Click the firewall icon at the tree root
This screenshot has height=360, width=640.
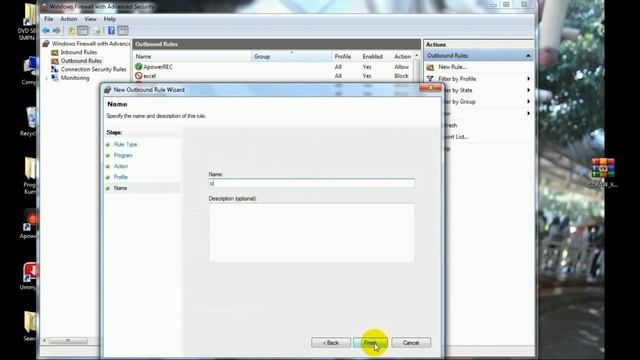coord(46,43)
